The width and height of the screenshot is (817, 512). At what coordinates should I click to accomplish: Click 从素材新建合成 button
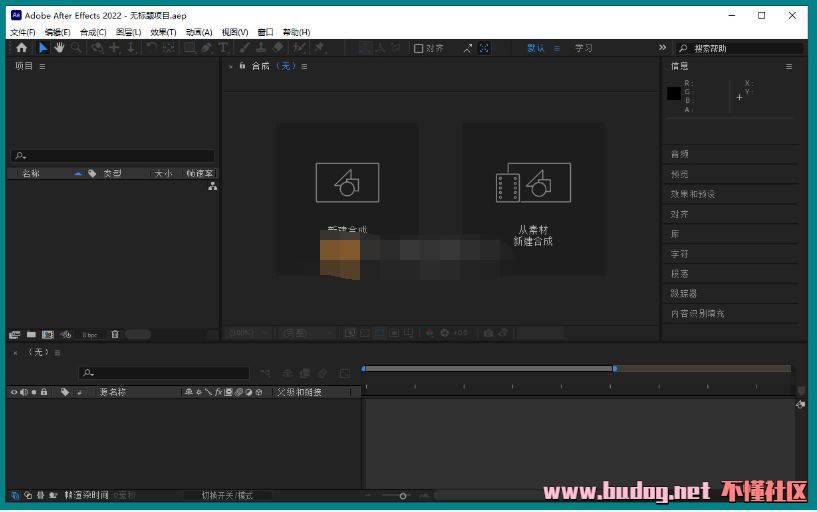(x=533, y=199)
